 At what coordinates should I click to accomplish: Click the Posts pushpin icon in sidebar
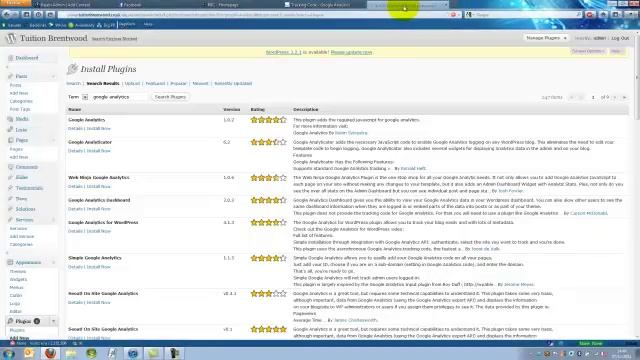(11, 76)
